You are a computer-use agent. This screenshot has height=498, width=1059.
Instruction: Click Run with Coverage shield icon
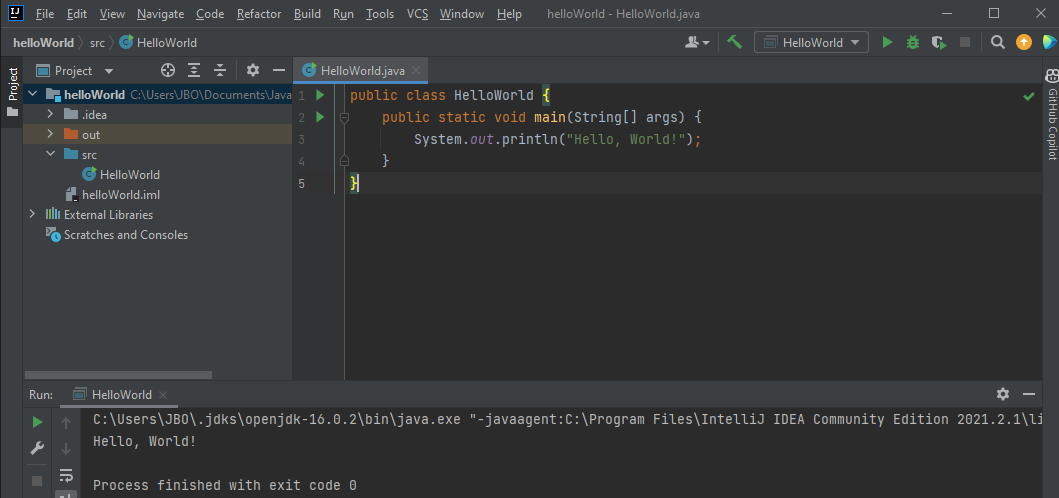938,42
